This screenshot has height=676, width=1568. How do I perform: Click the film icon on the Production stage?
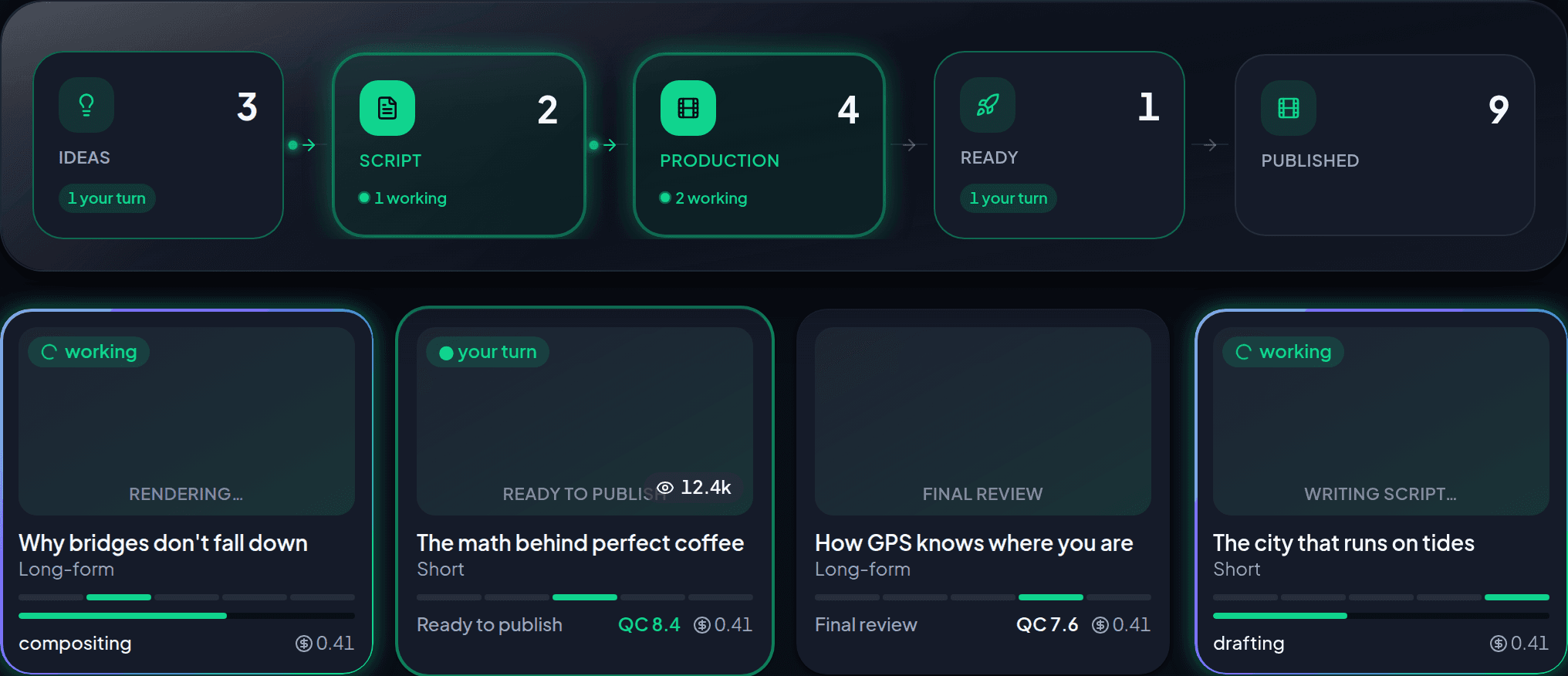pyautogui.click(x=688, y=108)
